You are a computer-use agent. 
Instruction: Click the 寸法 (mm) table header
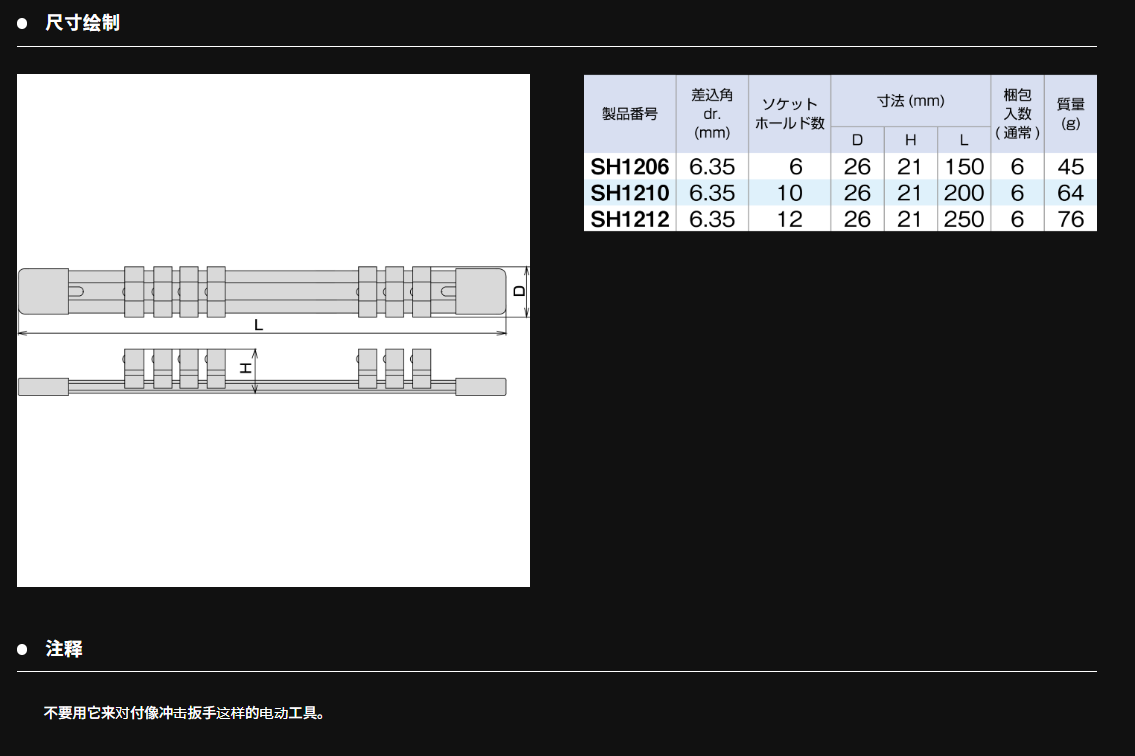click(910, 101)
